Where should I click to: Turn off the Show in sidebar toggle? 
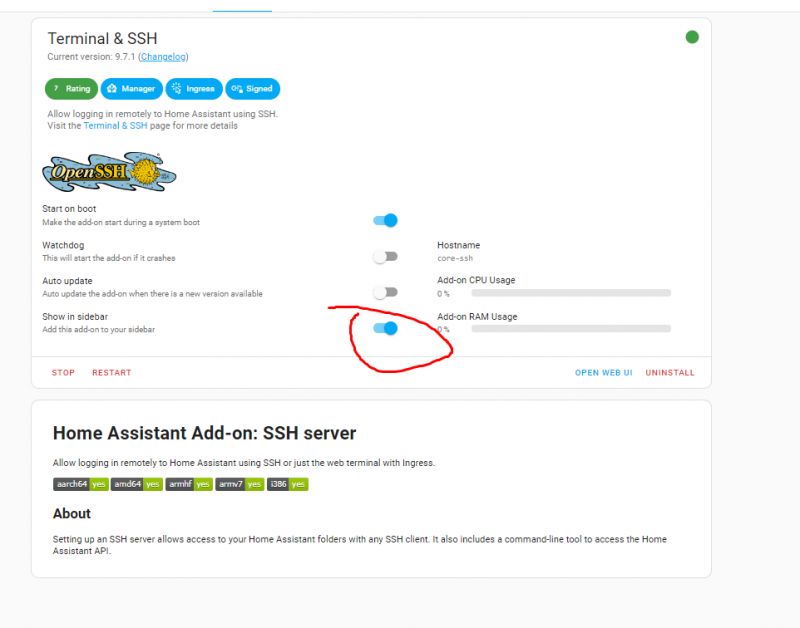tap(383, 327)
